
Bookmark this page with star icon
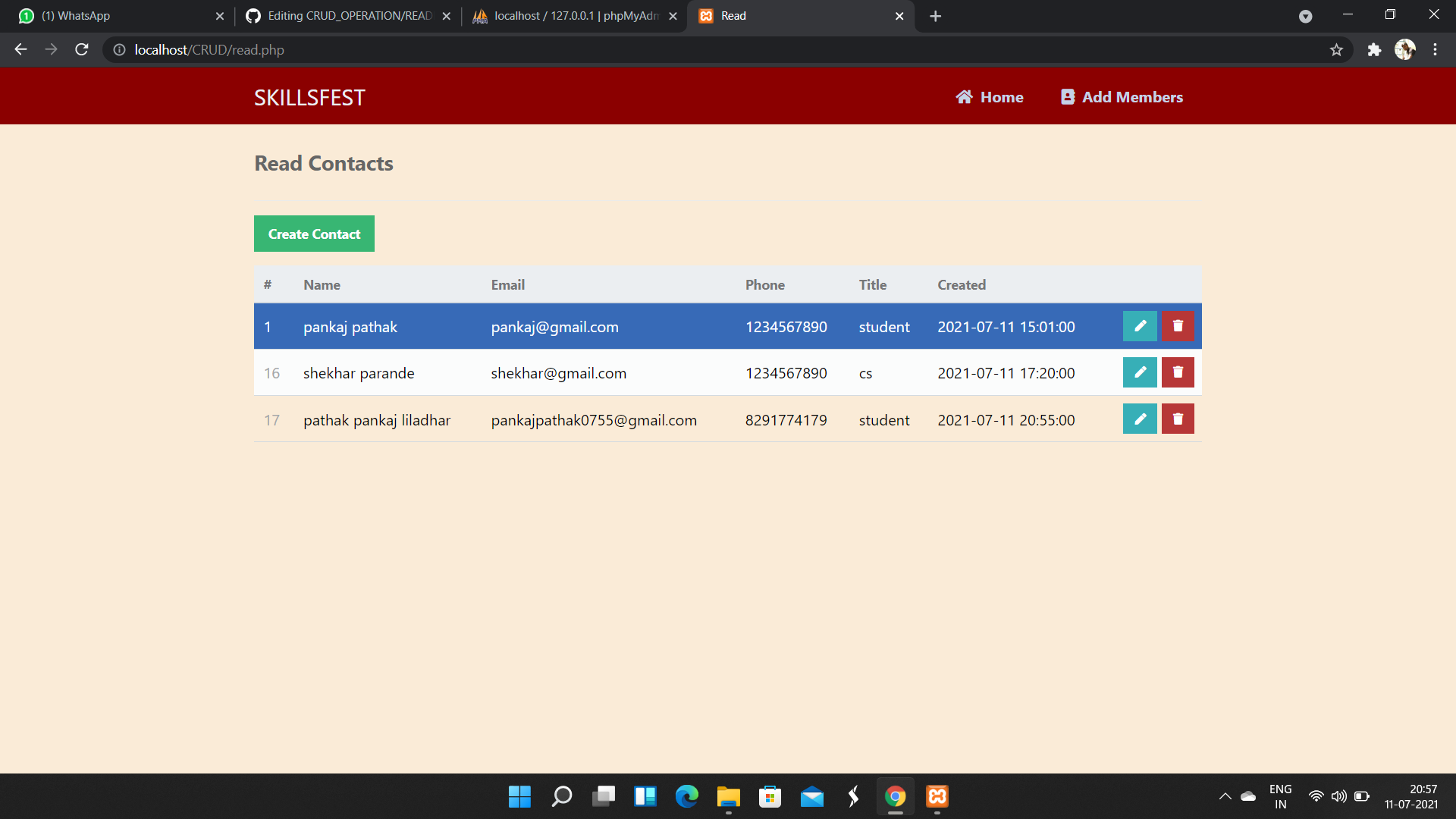[x=1336, y=50]
